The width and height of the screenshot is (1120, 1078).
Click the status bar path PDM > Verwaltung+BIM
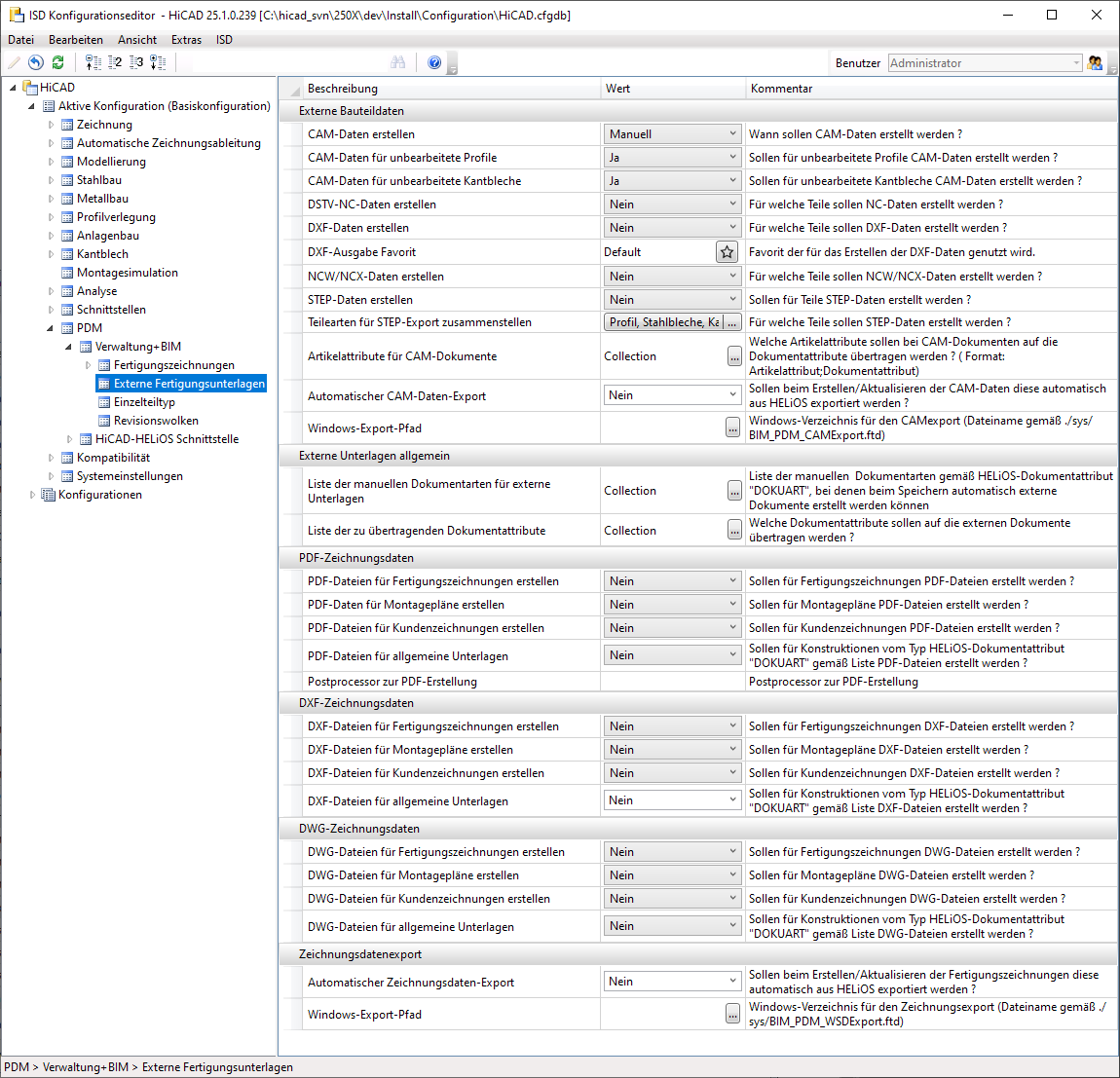coord(66,1067)
